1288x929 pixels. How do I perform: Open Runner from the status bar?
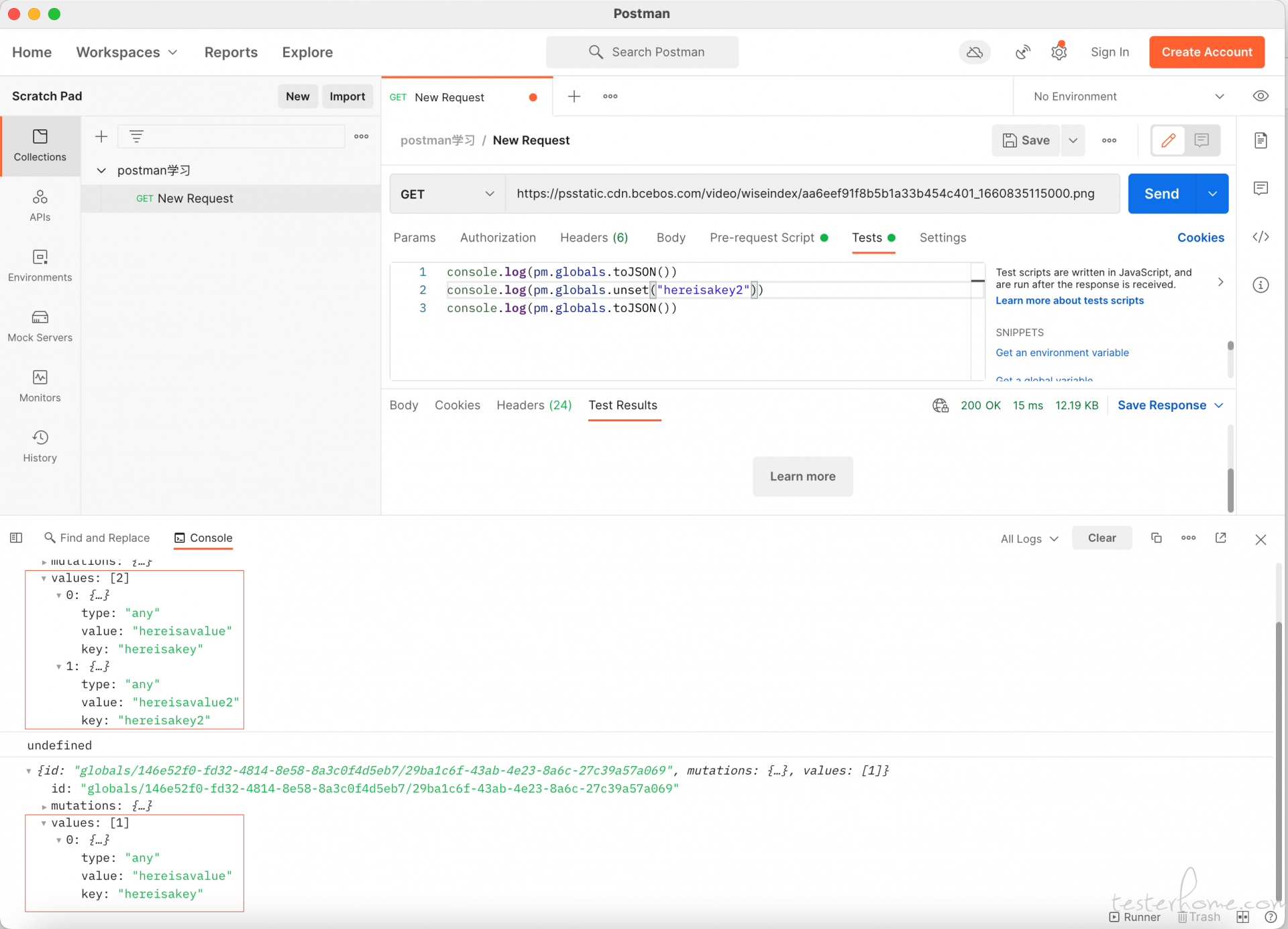point(1135,917)
